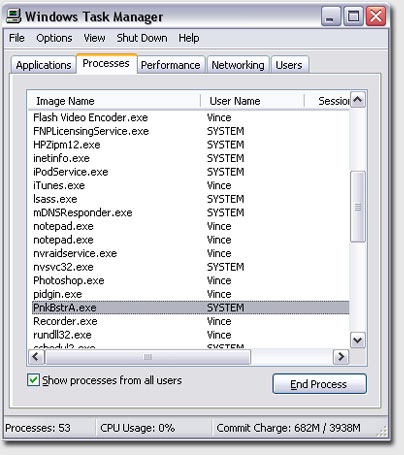Click the Session column header

327,101
